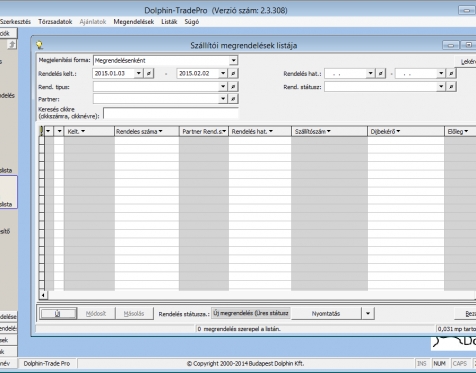Click the Nyomtatás button

click(326, 313)
